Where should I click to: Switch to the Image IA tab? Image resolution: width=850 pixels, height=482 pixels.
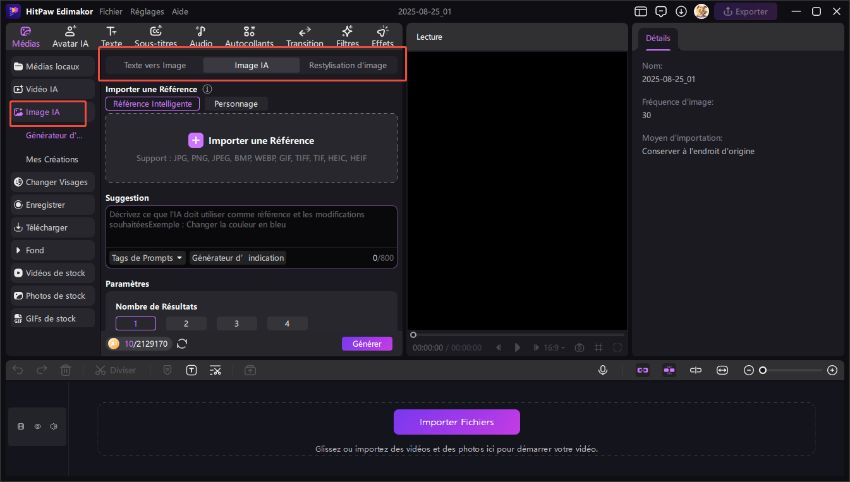(x=251, y=65)
